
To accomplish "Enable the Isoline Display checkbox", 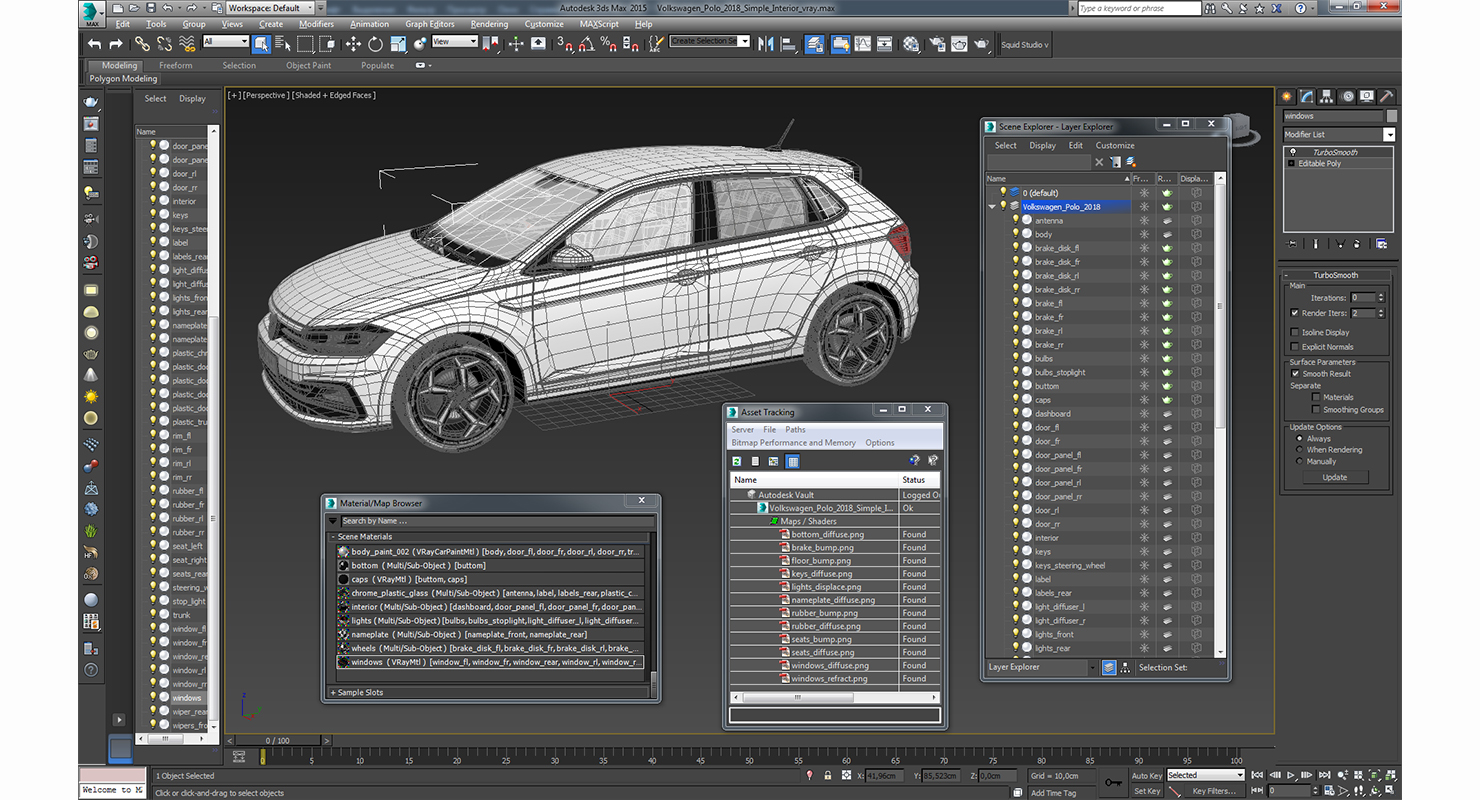I will click(1295, 332).
